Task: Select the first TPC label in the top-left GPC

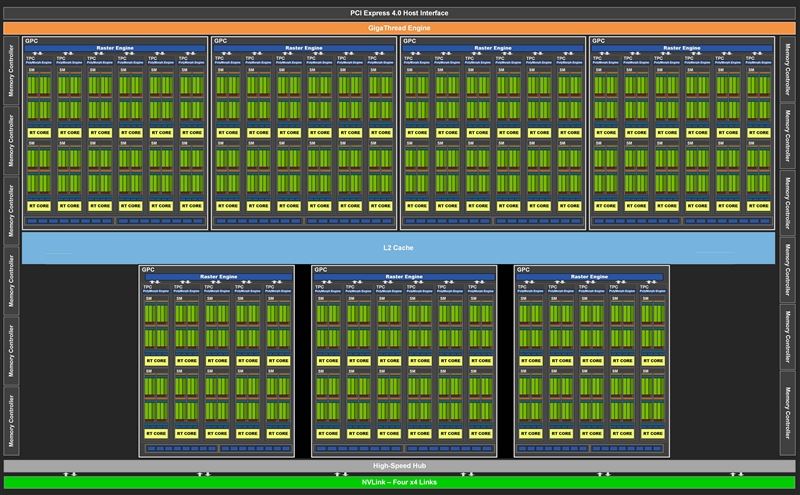Action: click(x=31, y=58)
